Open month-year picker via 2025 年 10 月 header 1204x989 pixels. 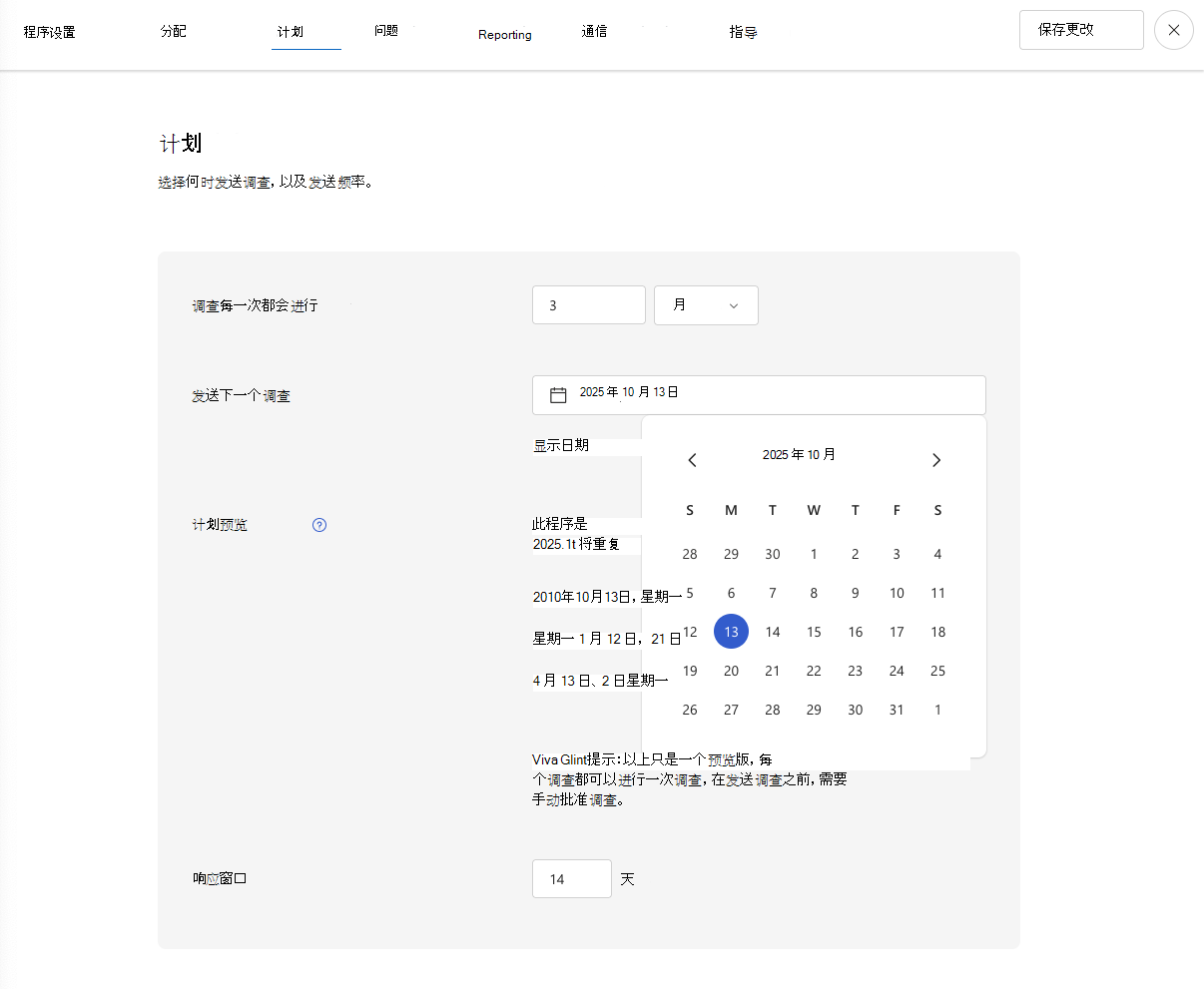(x=799, y=454)
